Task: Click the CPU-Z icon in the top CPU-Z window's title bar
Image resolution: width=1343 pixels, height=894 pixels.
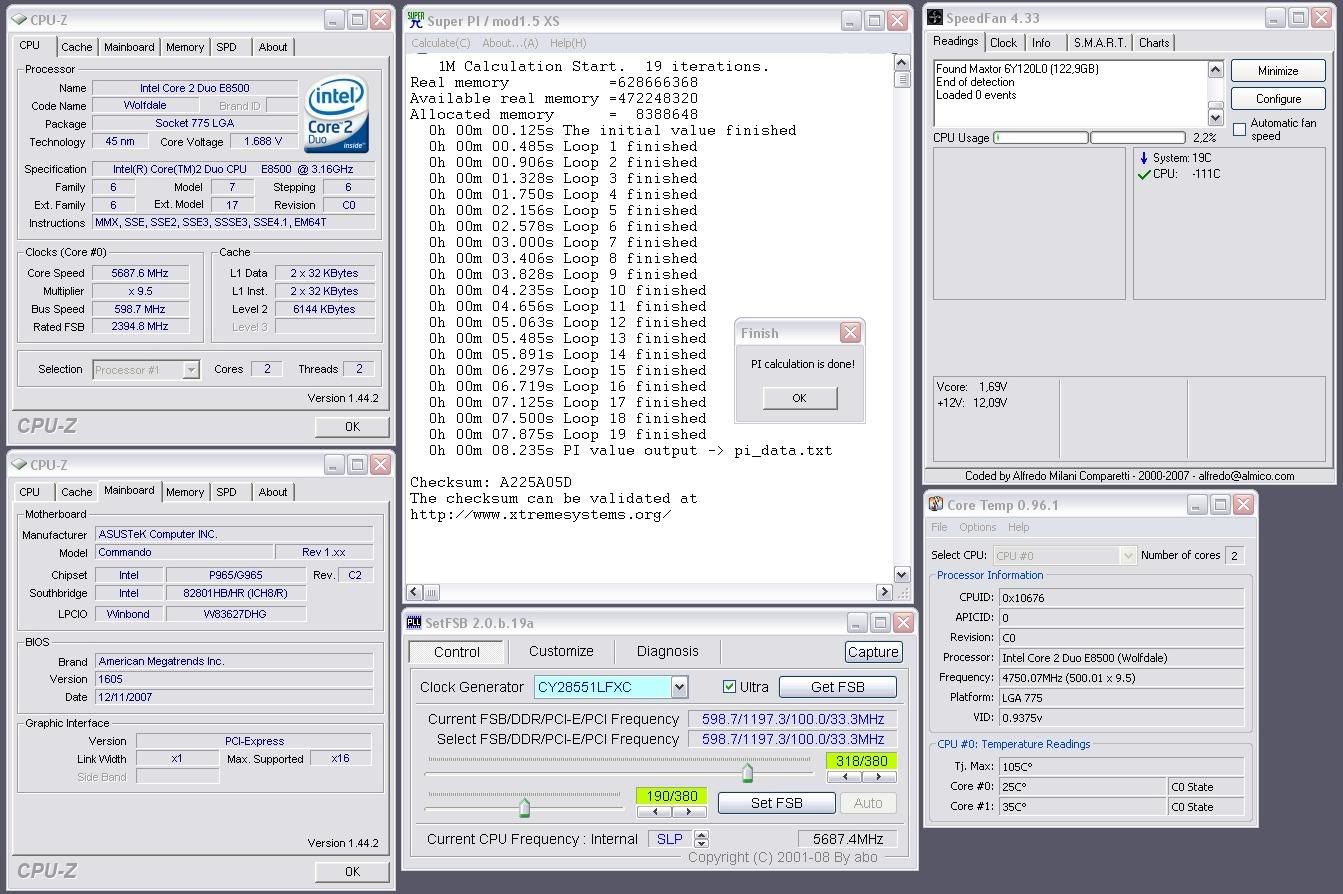Action: pyautogui.click(x=18, y=19)
